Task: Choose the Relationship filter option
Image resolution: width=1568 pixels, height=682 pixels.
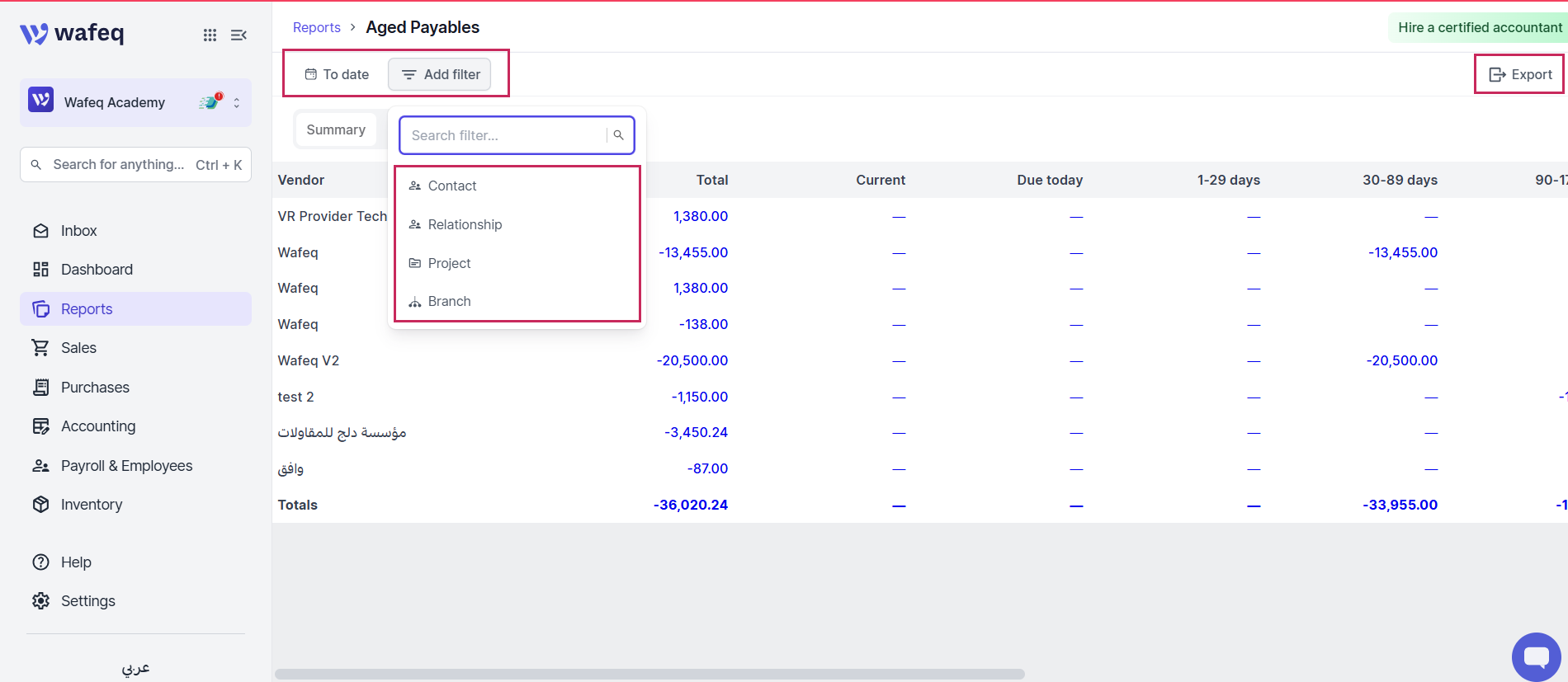Action: click(517, 224)
